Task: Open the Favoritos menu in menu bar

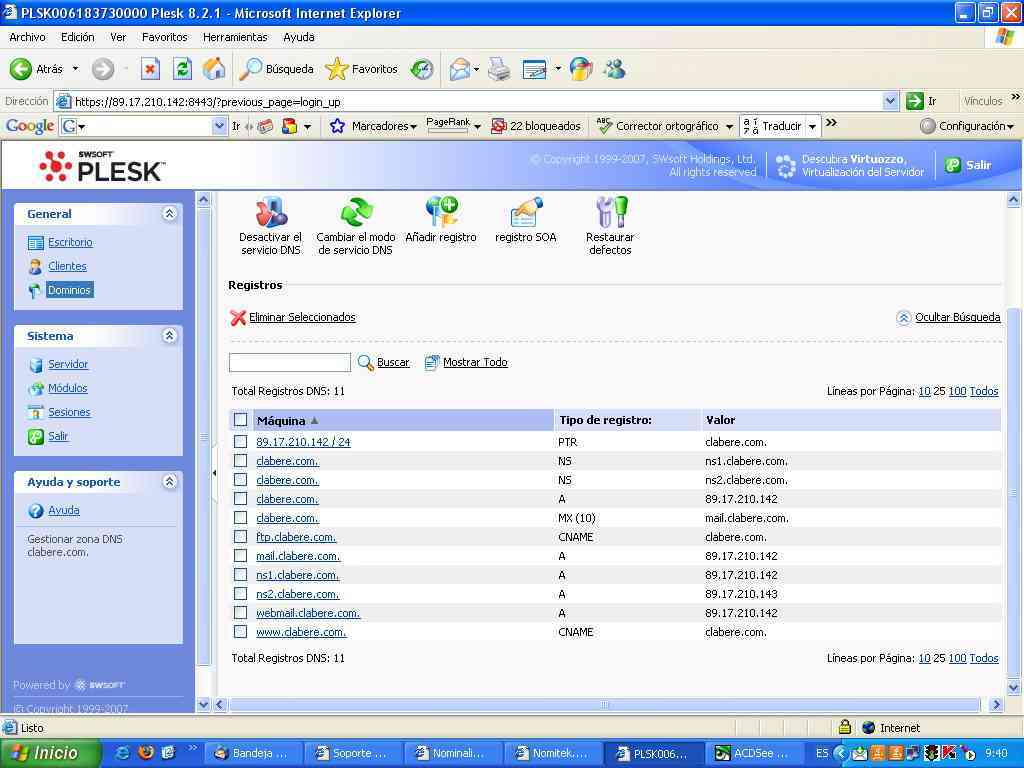Action: click(x=165, y=37)
